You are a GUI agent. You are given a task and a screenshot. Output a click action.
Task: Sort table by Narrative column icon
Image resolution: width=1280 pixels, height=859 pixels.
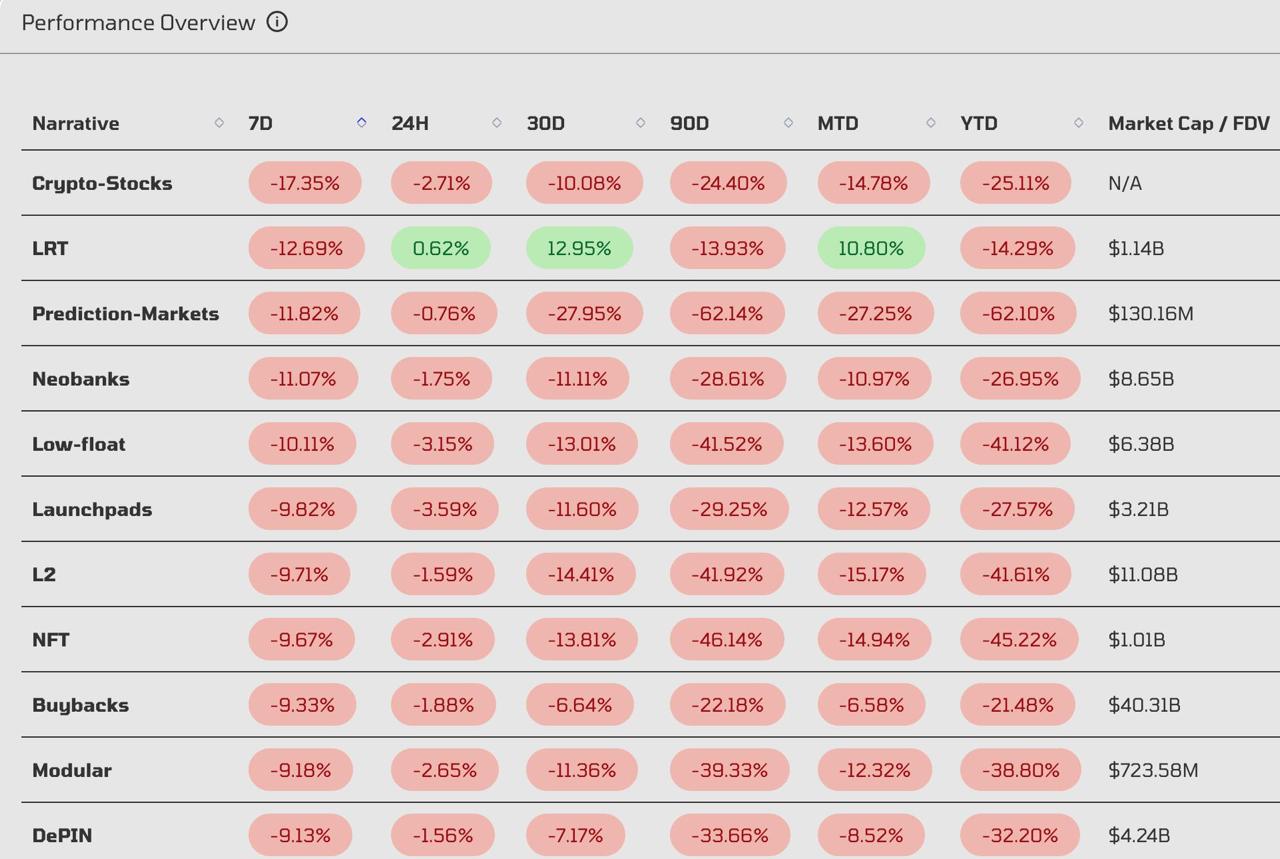click(219, 123)
